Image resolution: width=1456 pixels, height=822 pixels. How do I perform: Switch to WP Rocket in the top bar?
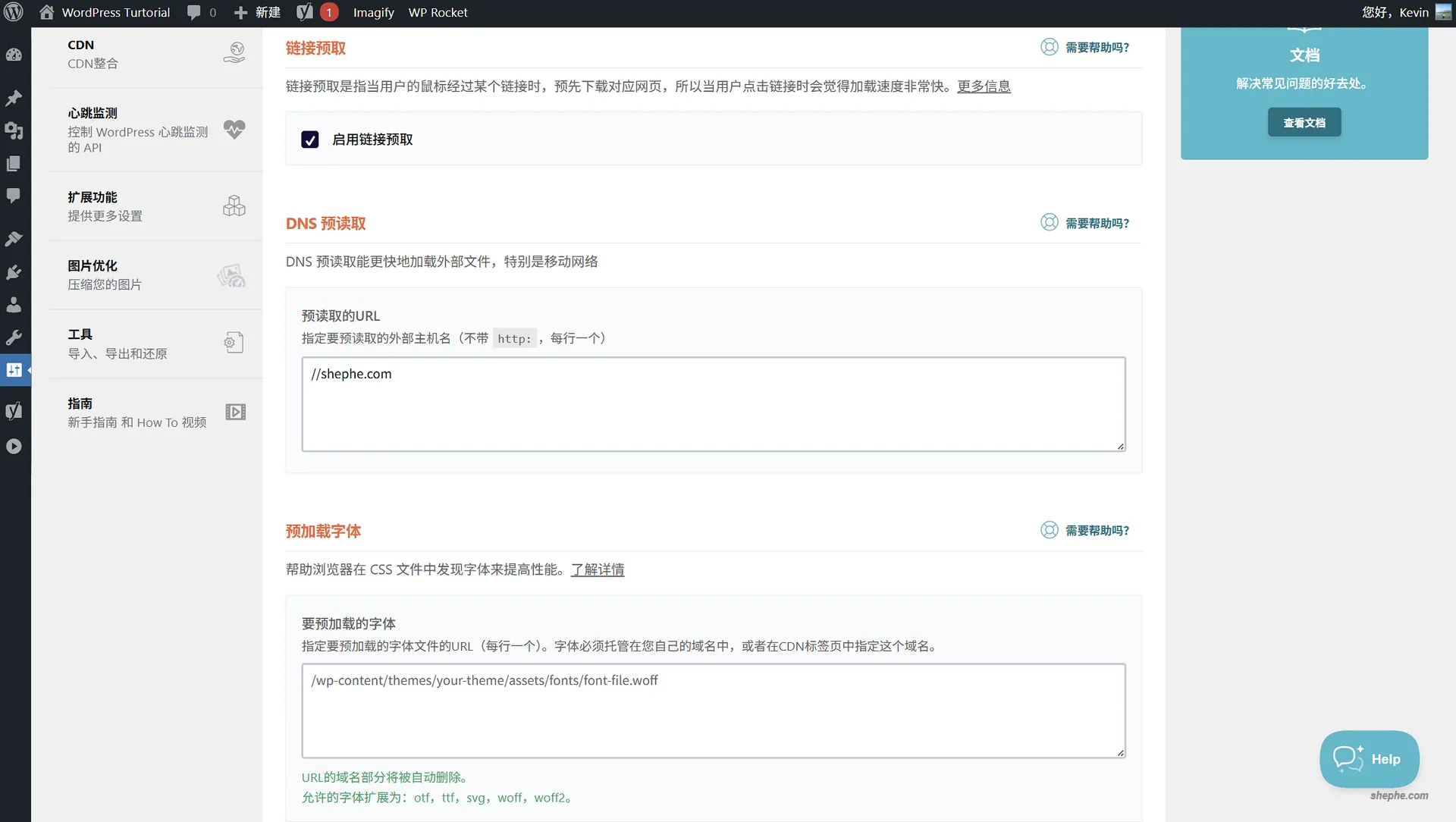438,12
